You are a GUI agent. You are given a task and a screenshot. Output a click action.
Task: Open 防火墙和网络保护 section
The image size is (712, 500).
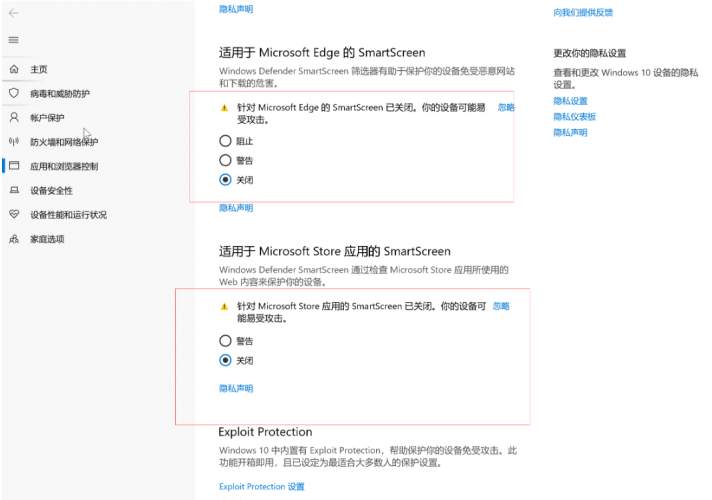(x=64, y=142)
